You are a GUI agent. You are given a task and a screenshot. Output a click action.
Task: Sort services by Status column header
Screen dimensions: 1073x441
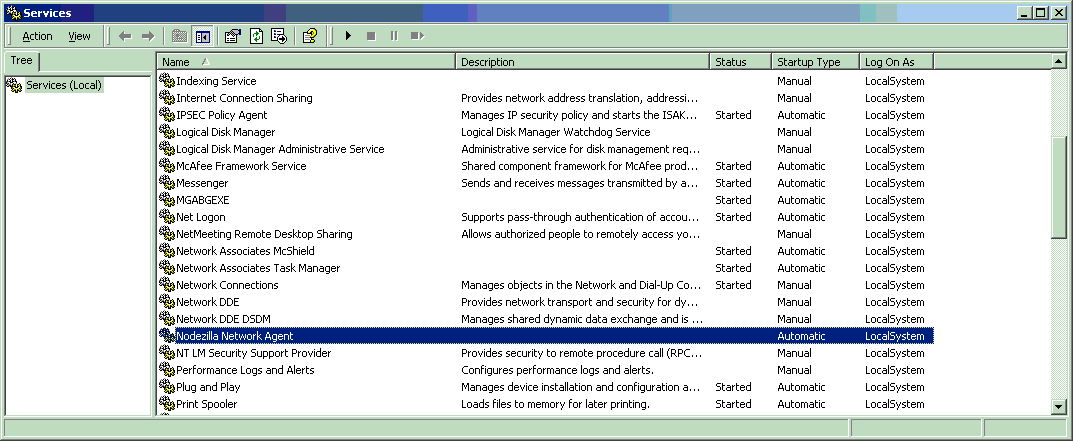point(740,62)
